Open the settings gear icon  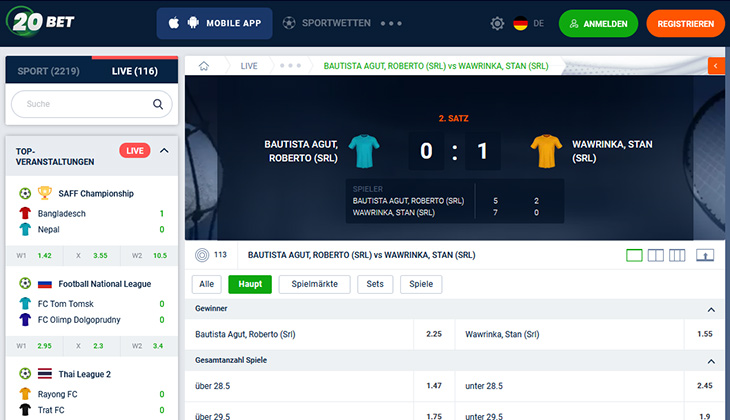pyautogui.click(x=497, y=23)
